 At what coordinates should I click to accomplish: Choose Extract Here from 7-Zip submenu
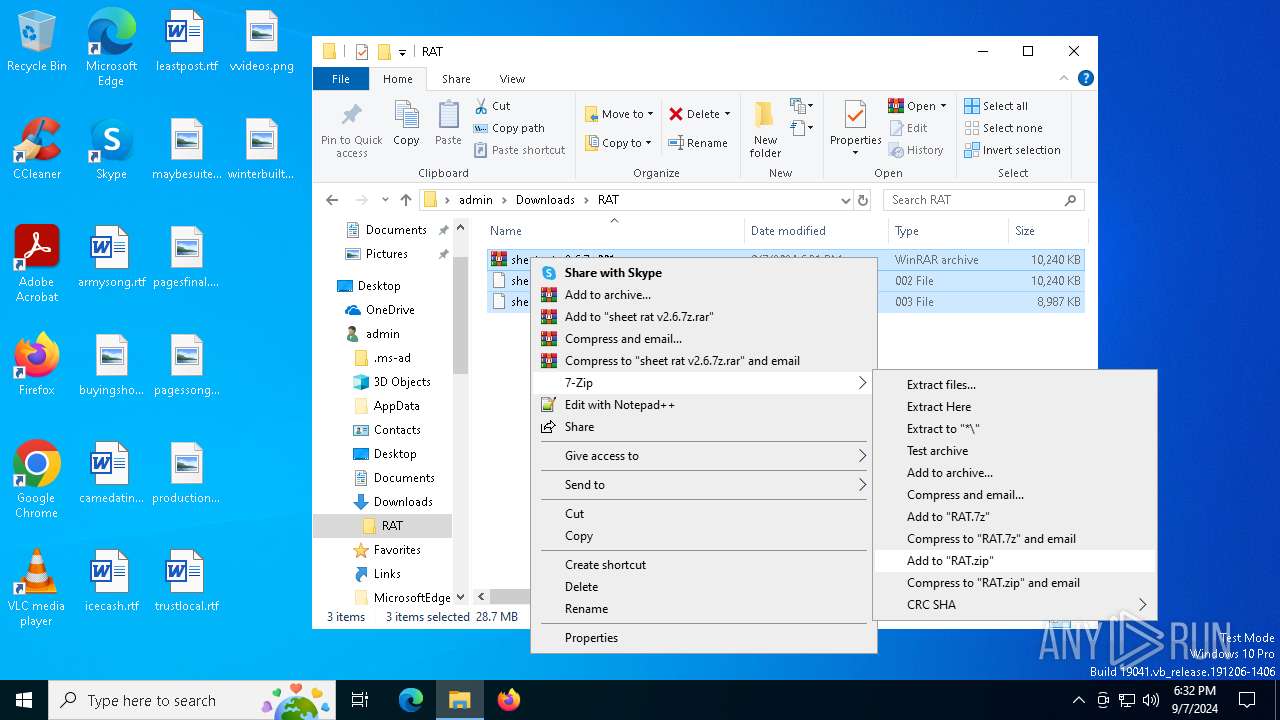[x=939, y=407]
